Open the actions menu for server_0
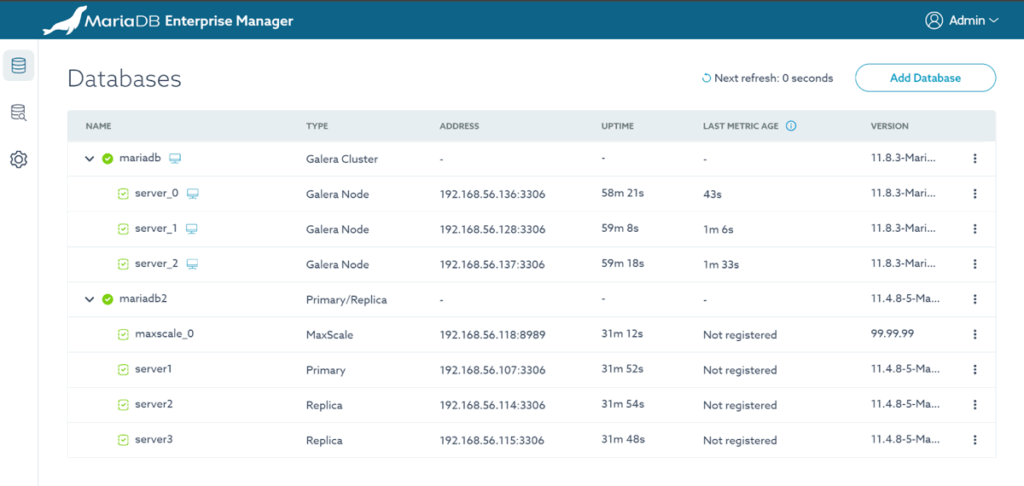 975,194
